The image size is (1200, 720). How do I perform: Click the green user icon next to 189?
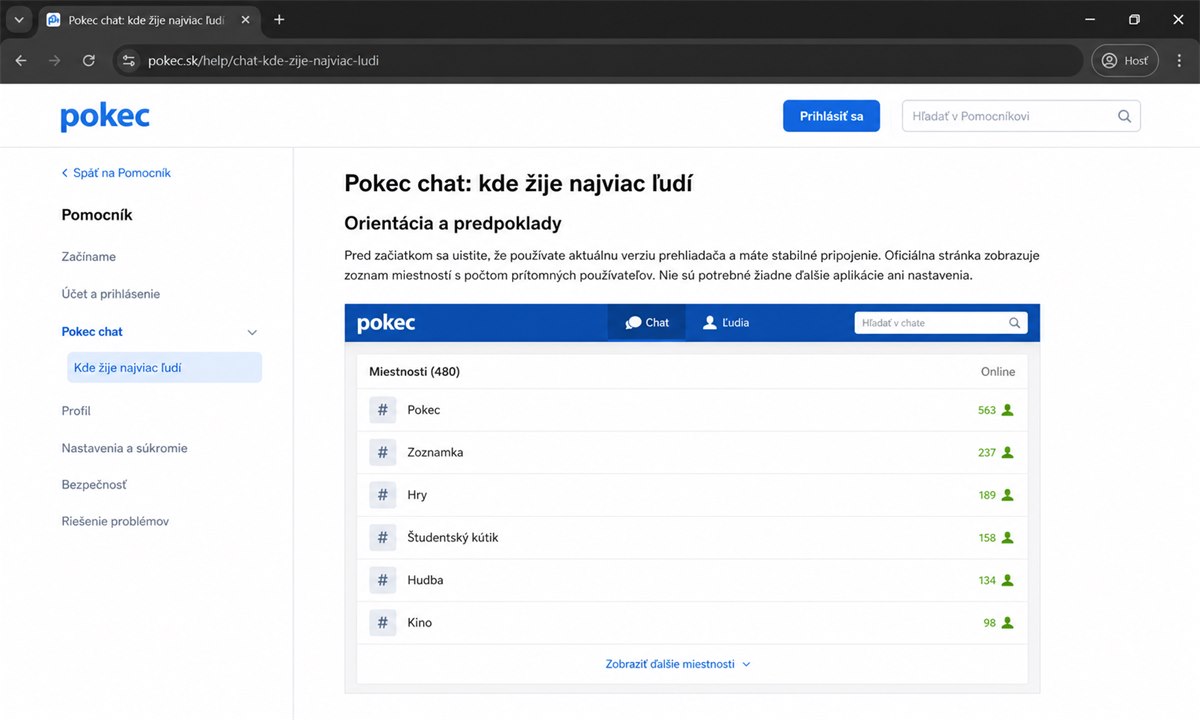click(1008, 495)
